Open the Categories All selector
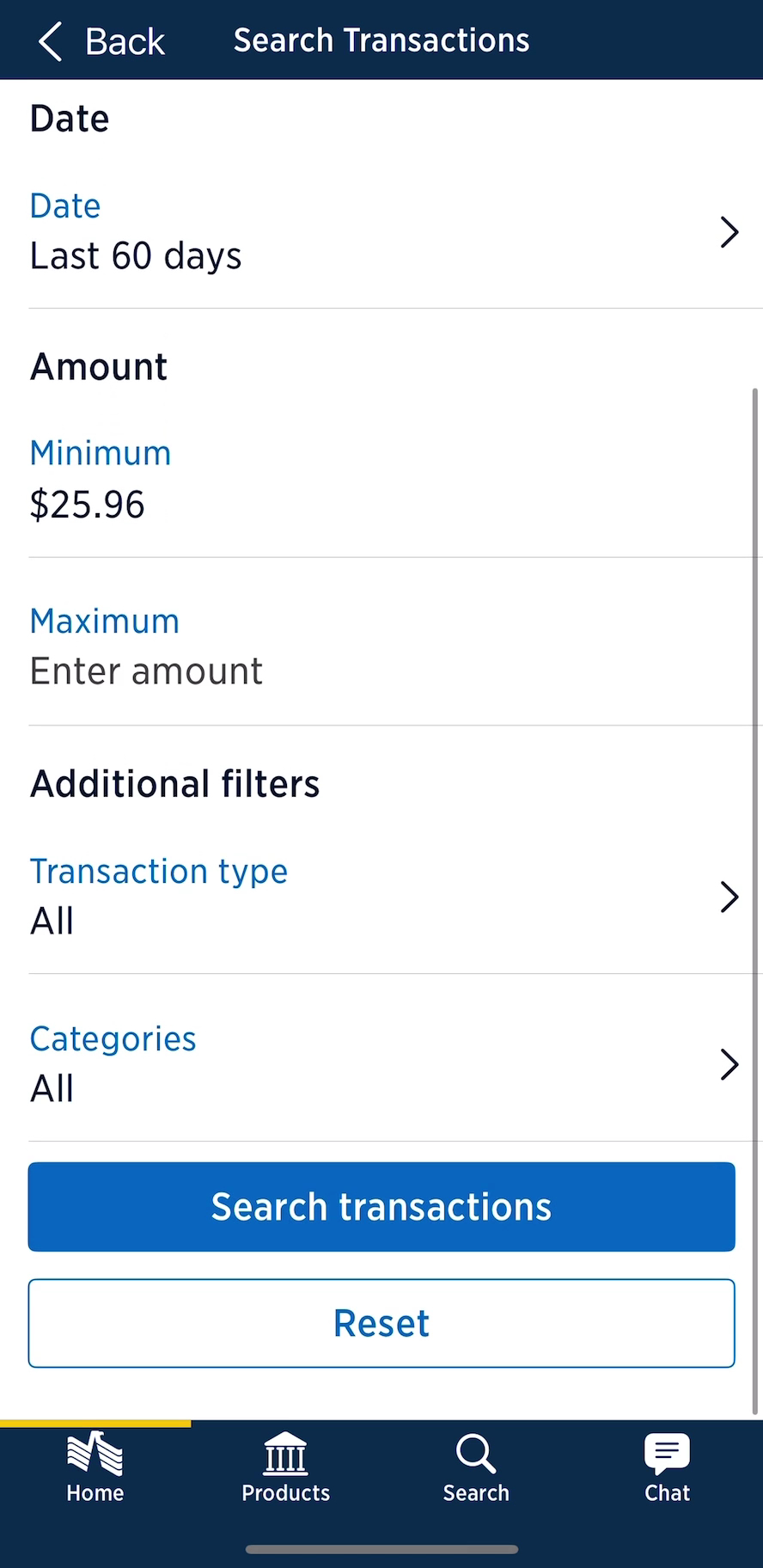The height and width of the screenshot is (1568, 763). tap(52, 1089)
